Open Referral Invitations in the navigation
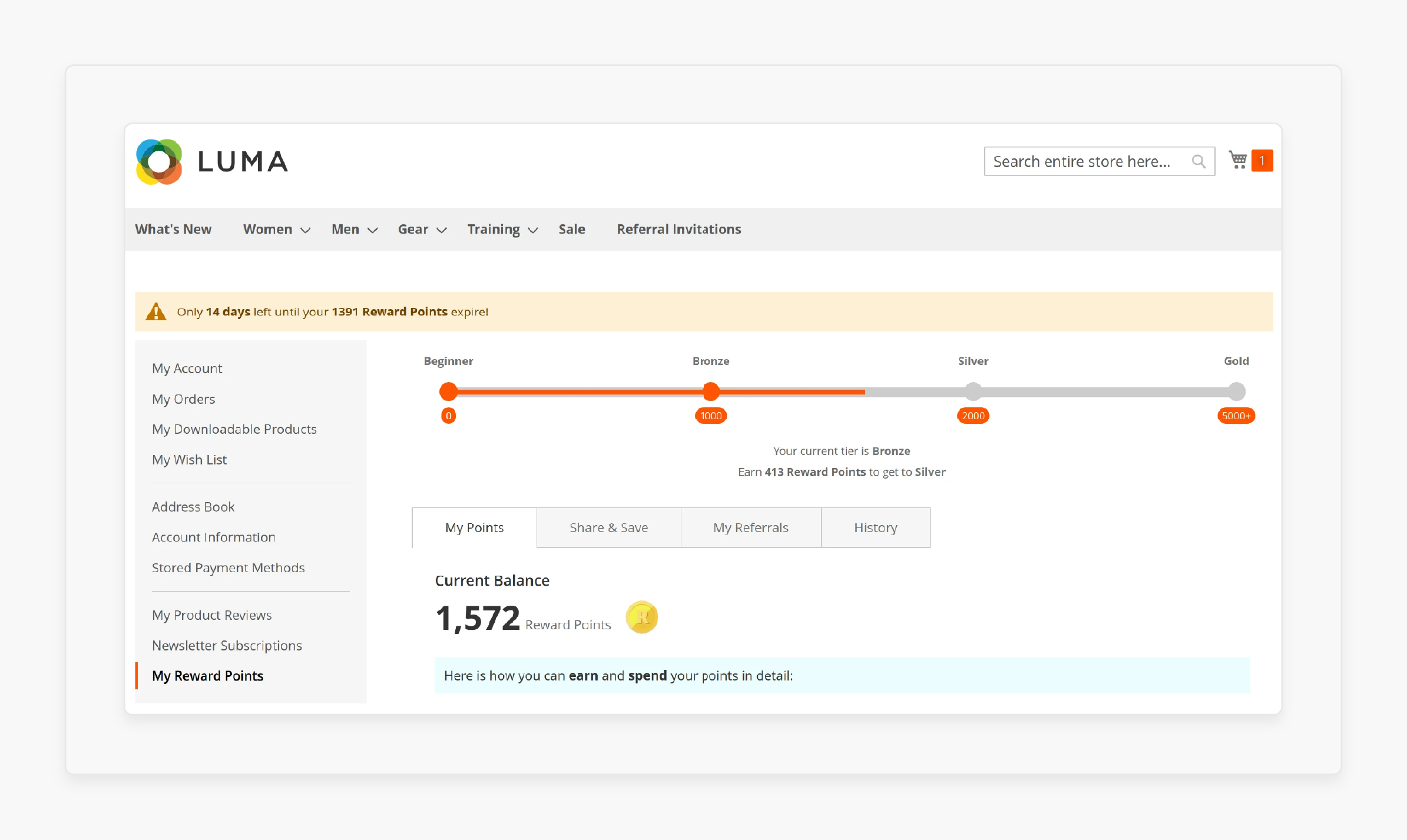 [x=678, y=229]
